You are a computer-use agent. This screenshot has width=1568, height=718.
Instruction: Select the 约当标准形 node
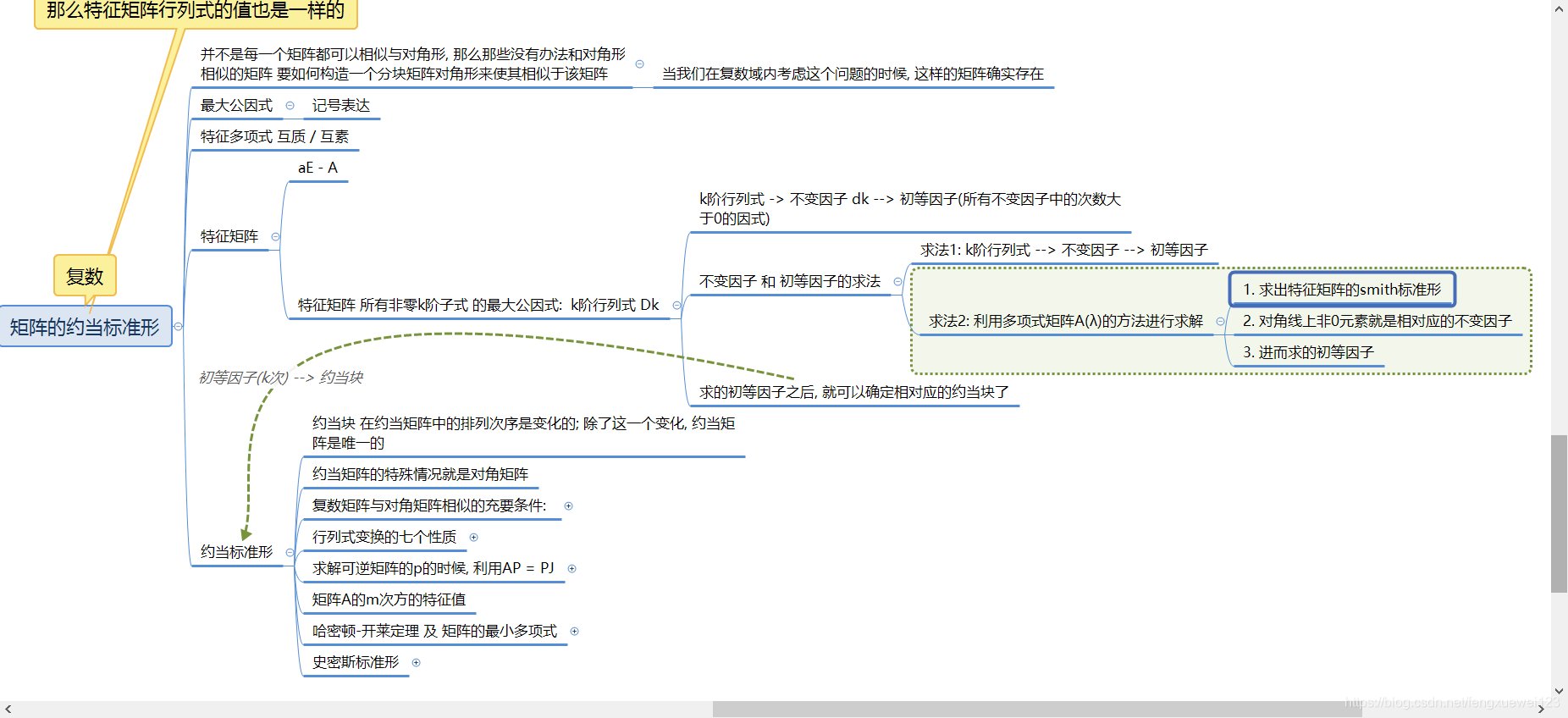[237, 553]
